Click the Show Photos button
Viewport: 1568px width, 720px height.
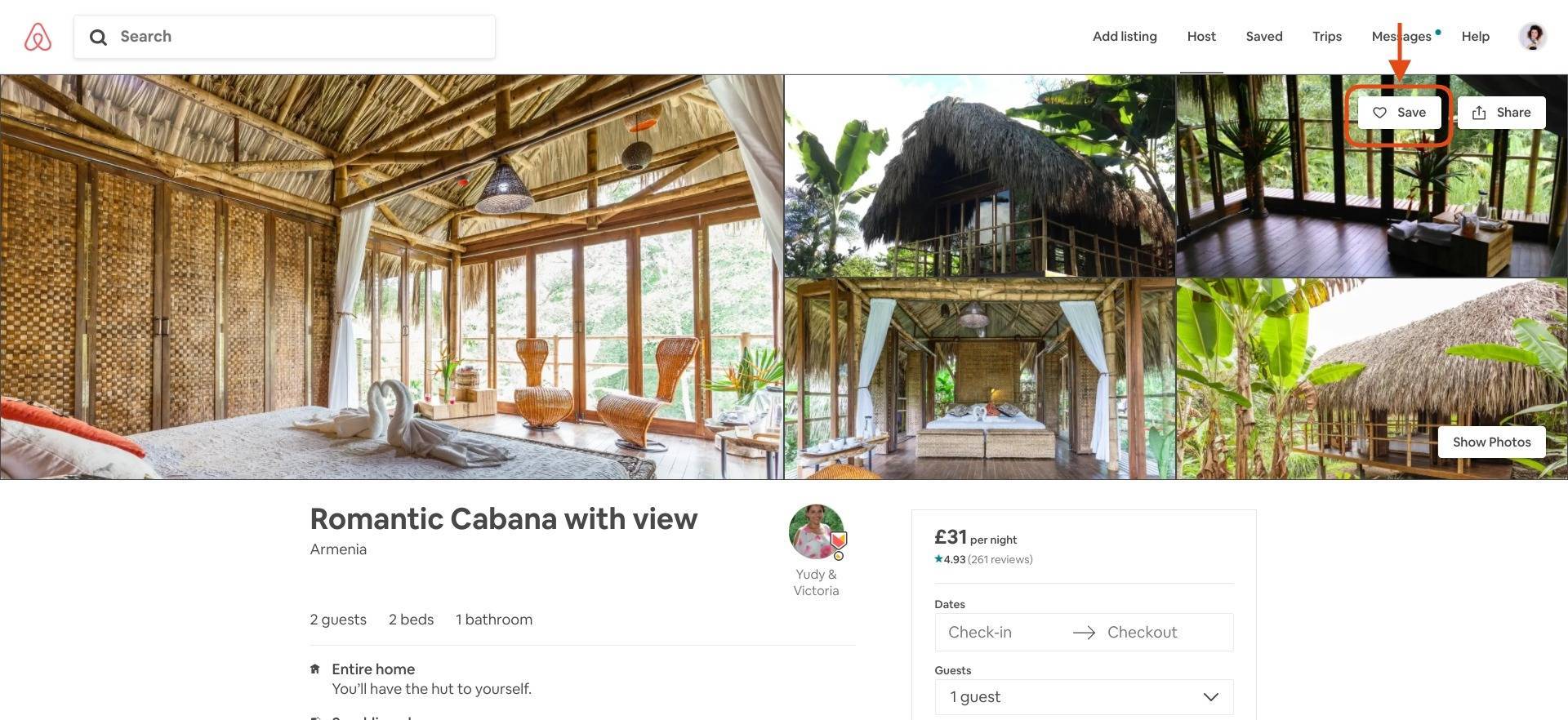1490,442
